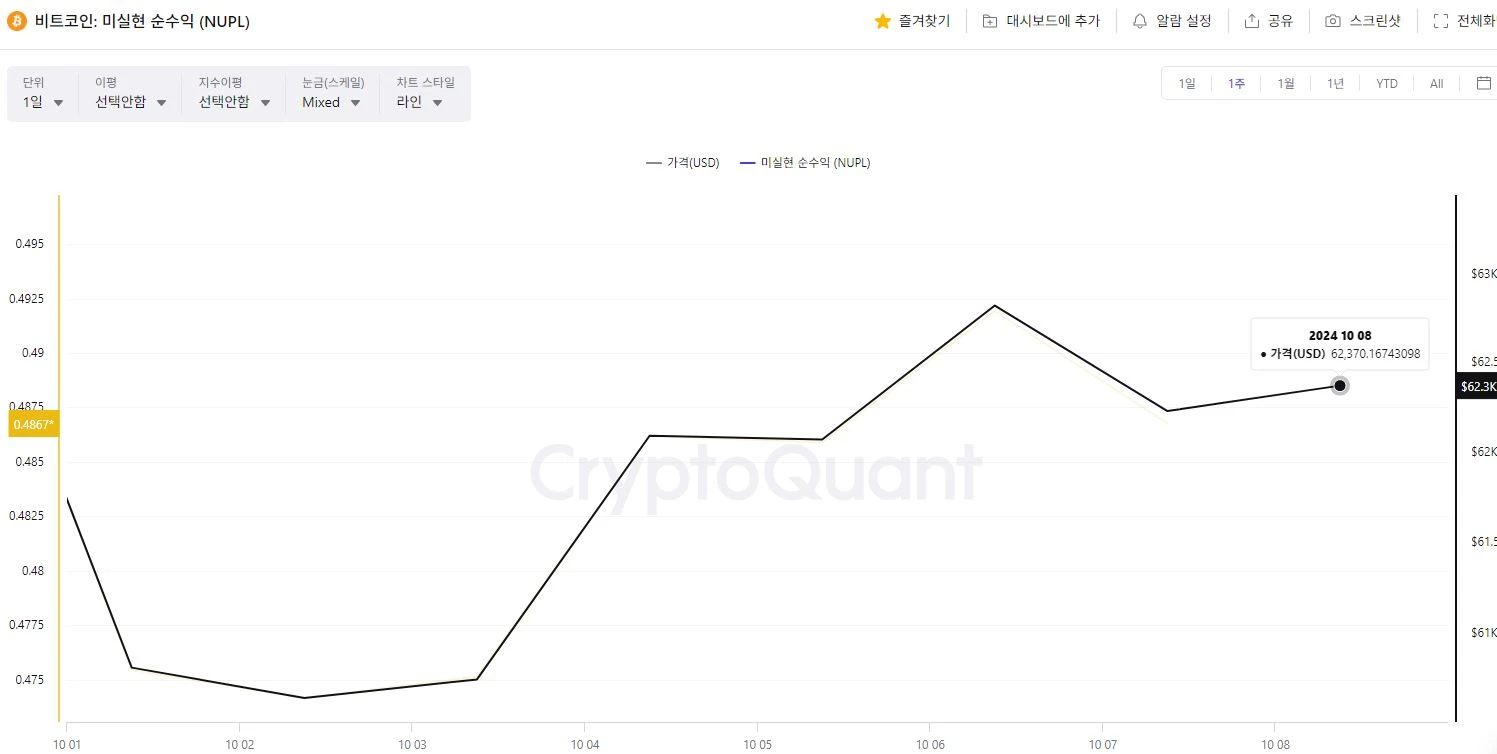Click the yellow 0.4867 axis value marker
This screenshot has height=754, width=1497.
pyautogui.click(x=34, y=425)
